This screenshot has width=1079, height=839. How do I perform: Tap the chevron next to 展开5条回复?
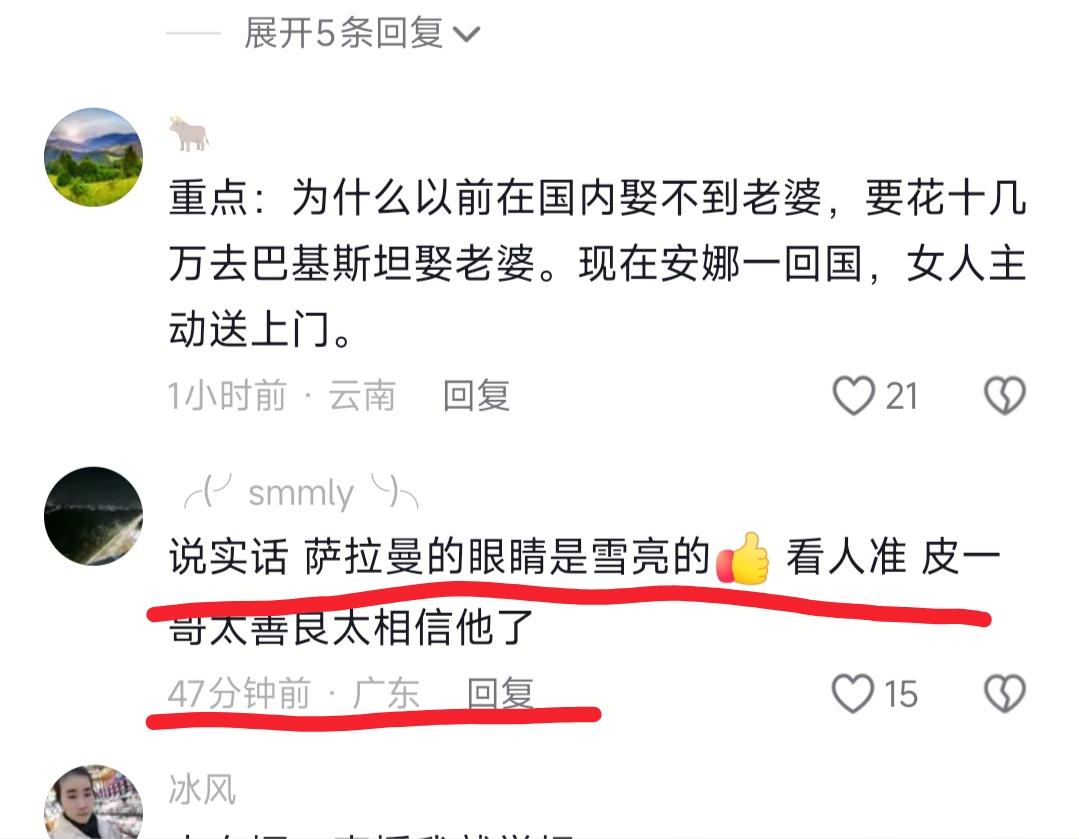(467, 34)
